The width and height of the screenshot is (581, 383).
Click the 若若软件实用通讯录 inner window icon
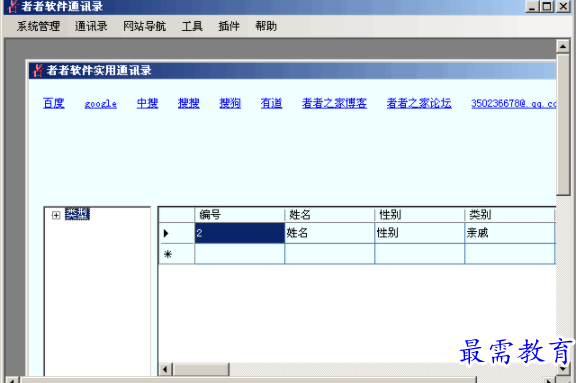38,70
